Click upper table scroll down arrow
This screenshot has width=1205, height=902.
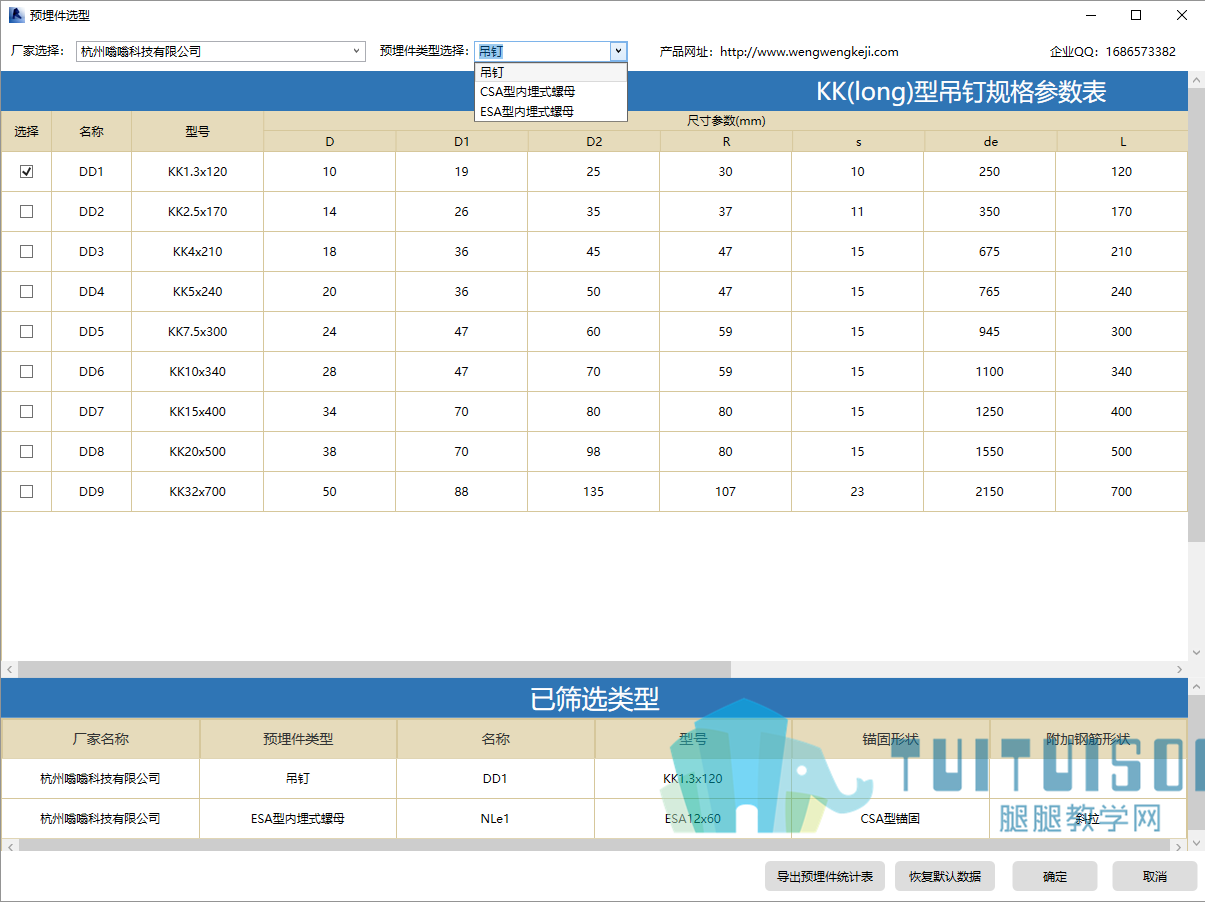coord(1196,653)
